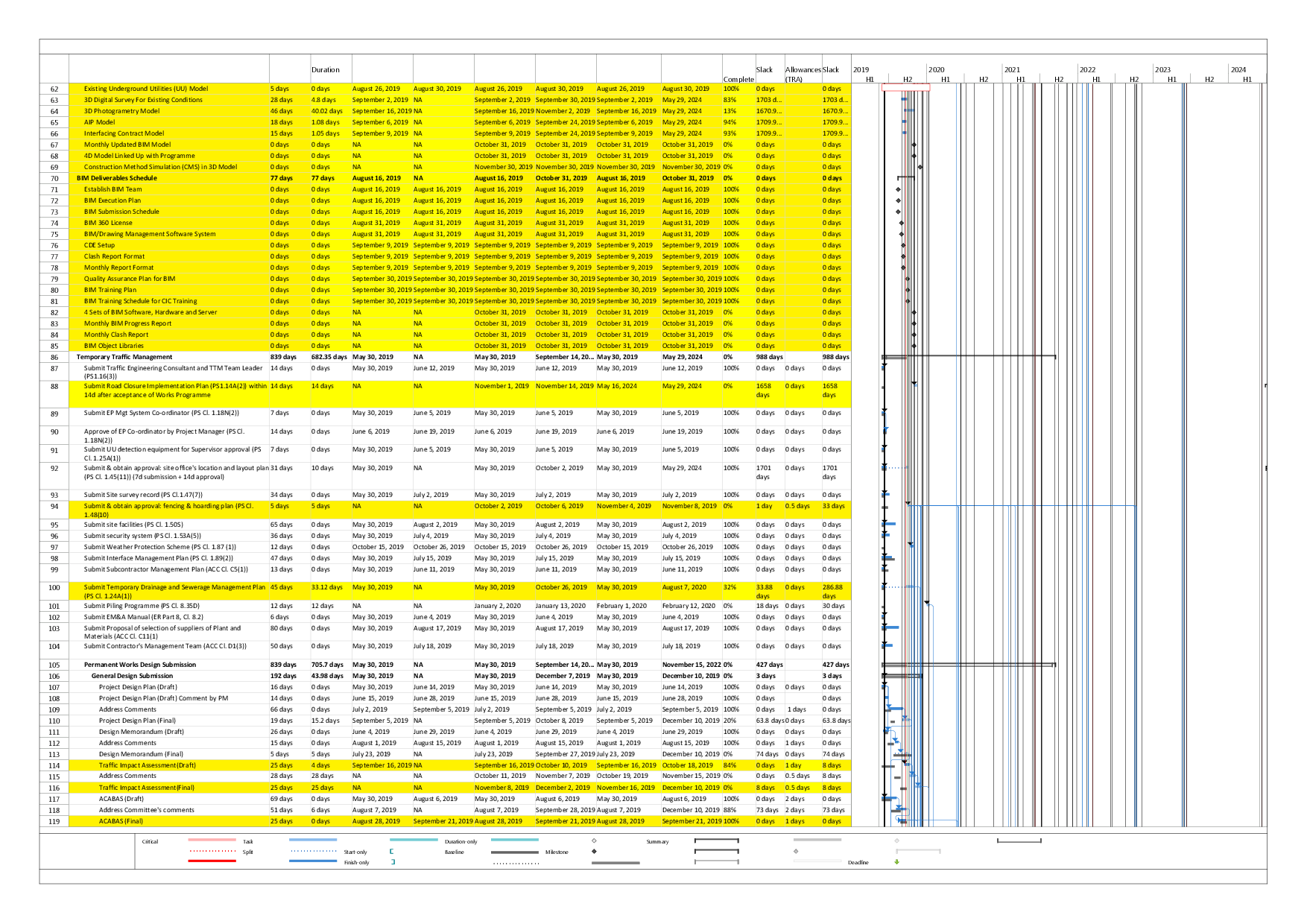Select row number 105
Screen dimensions: 1307x924
click(x=54, y=665)
